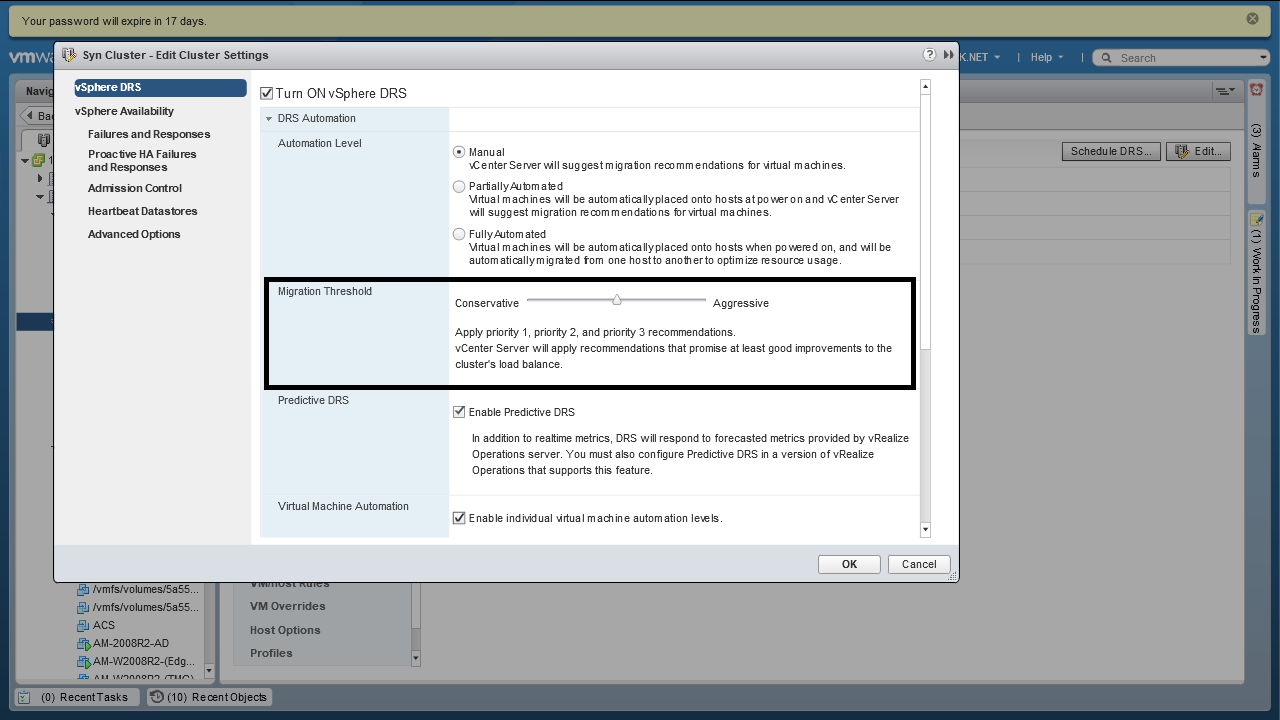Open the Help dropdown menu
1280x720 pixels.
point(1047,58)
